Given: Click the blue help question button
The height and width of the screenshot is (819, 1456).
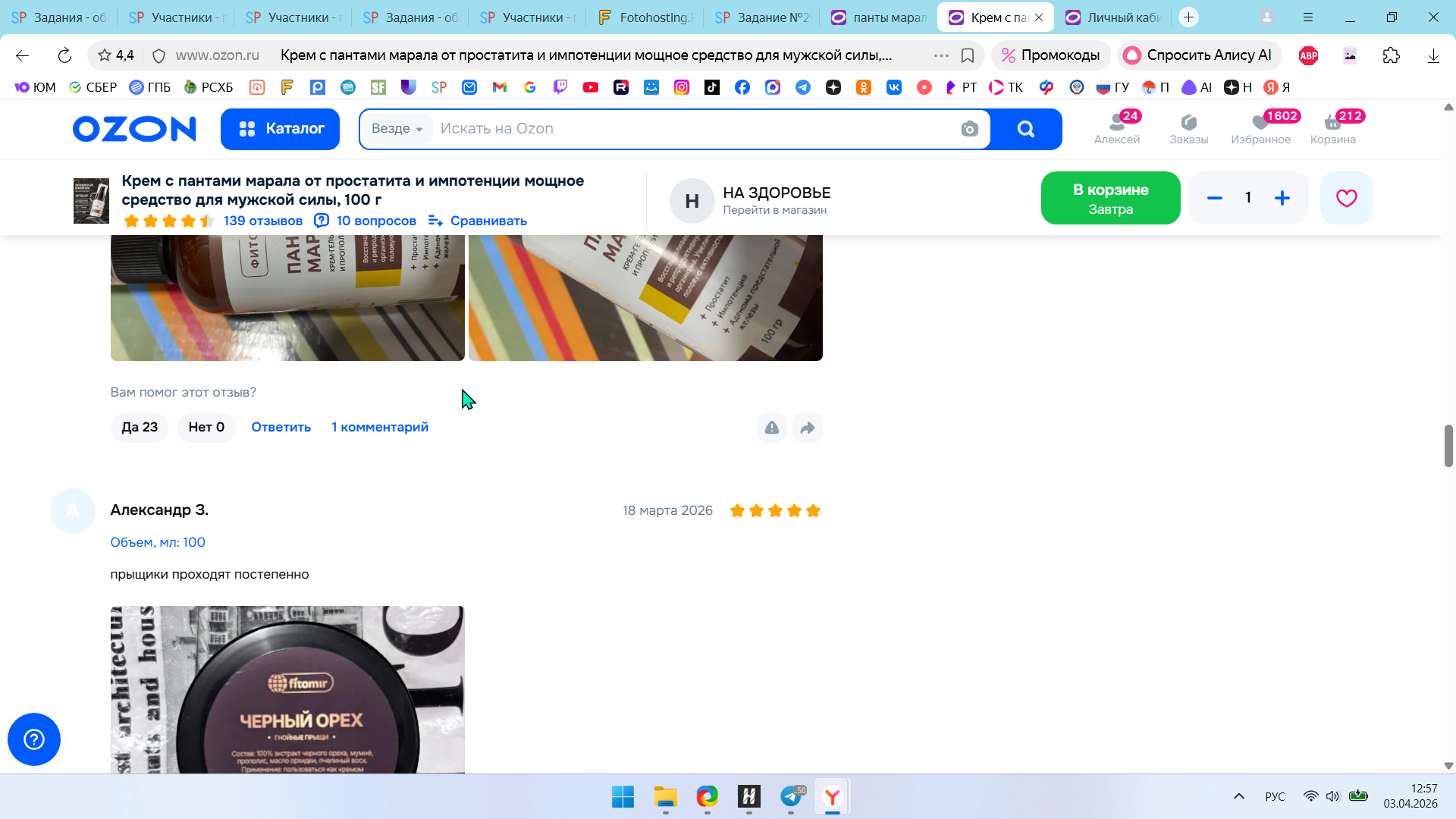Looking at the screenshot, I should pos(34,739).
